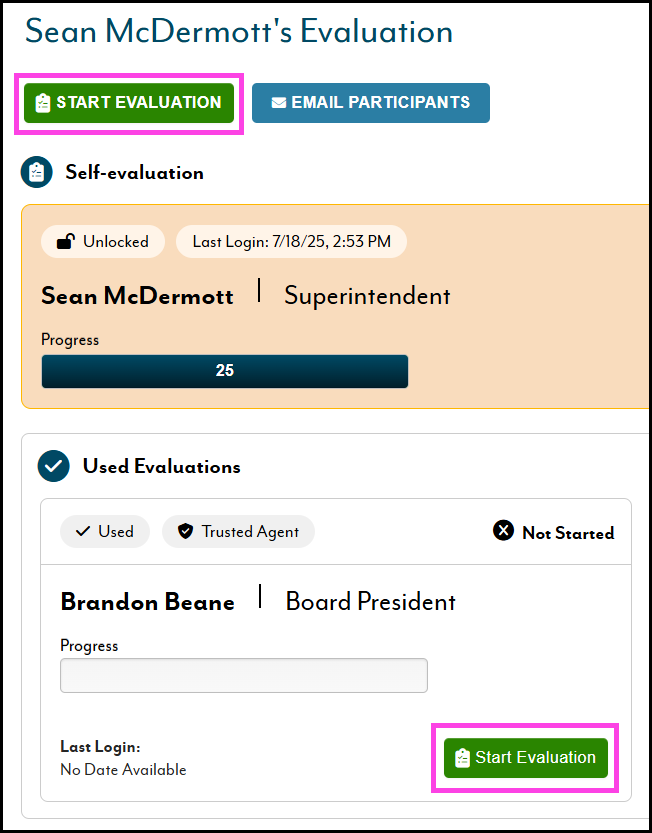Click the Last Login 7/18/25 badge
The image size is (652, 833).
(x=291, y=241)
